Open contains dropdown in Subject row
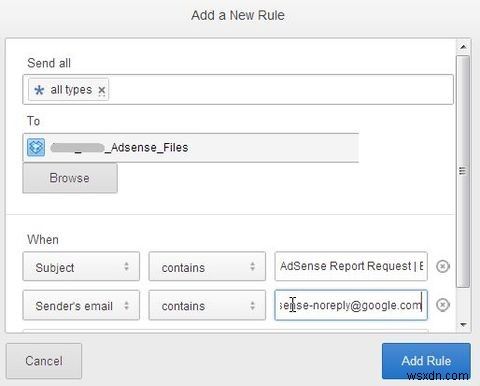 [x=207, y=266]
